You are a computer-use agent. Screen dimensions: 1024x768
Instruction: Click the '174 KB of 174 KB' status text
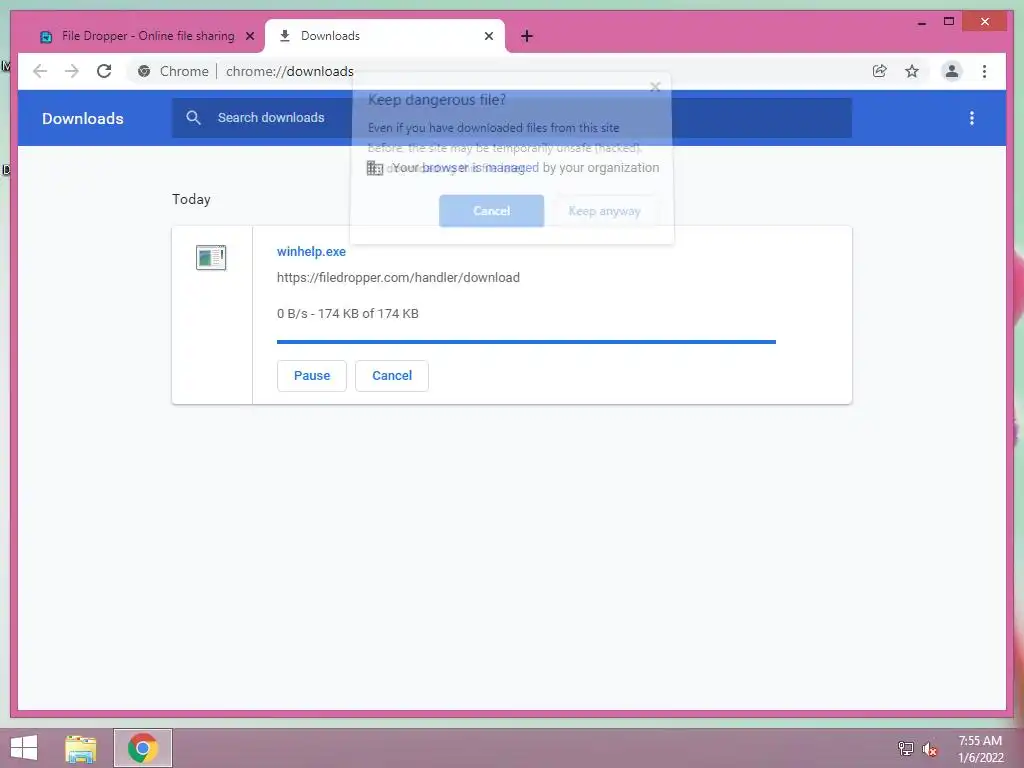tap(368, 313)
